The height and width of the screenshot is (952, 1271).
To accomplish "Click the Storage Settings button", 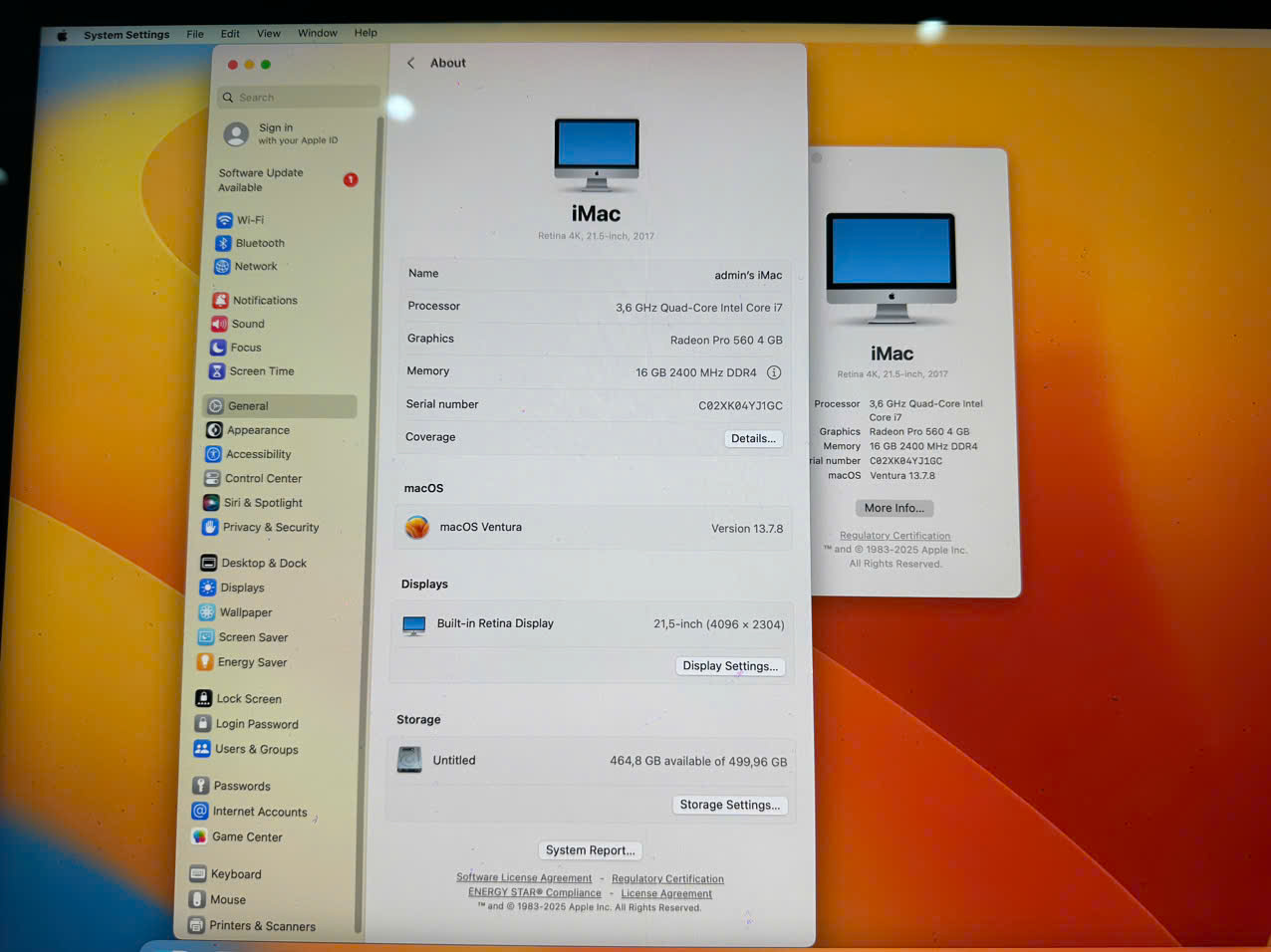I will coord(729,805).
